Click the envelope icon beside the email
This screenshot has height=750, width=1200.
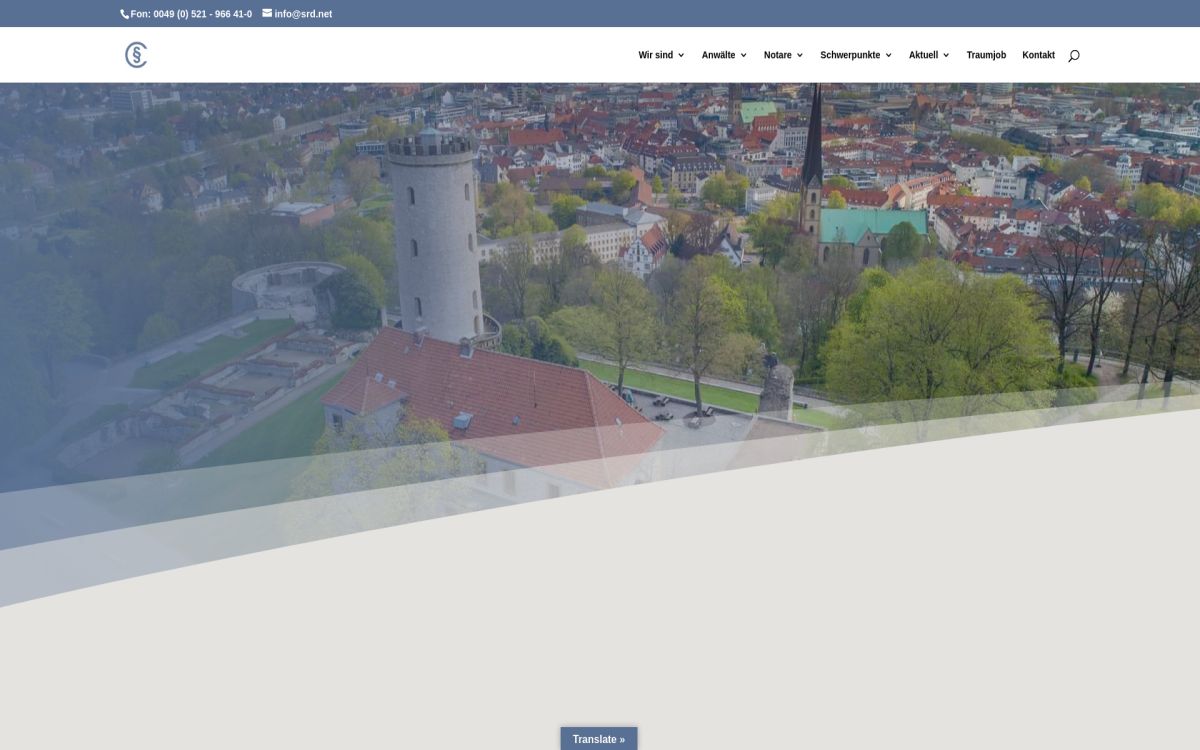point(267,14)
